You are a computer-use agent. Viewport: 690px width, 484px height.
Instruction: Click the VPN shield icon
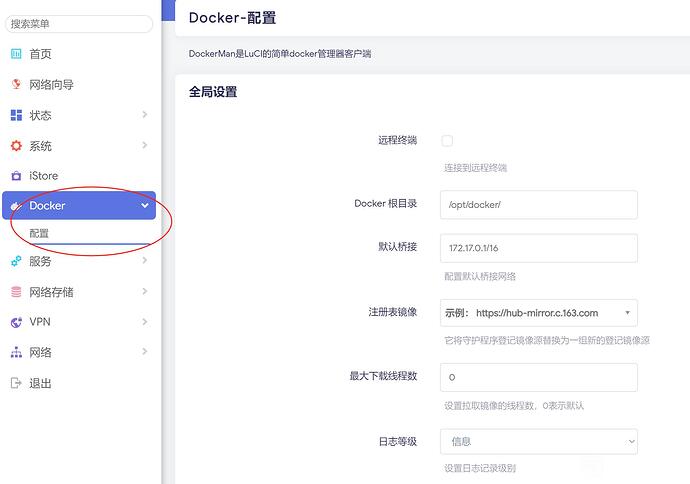click(x=16, y=322)
